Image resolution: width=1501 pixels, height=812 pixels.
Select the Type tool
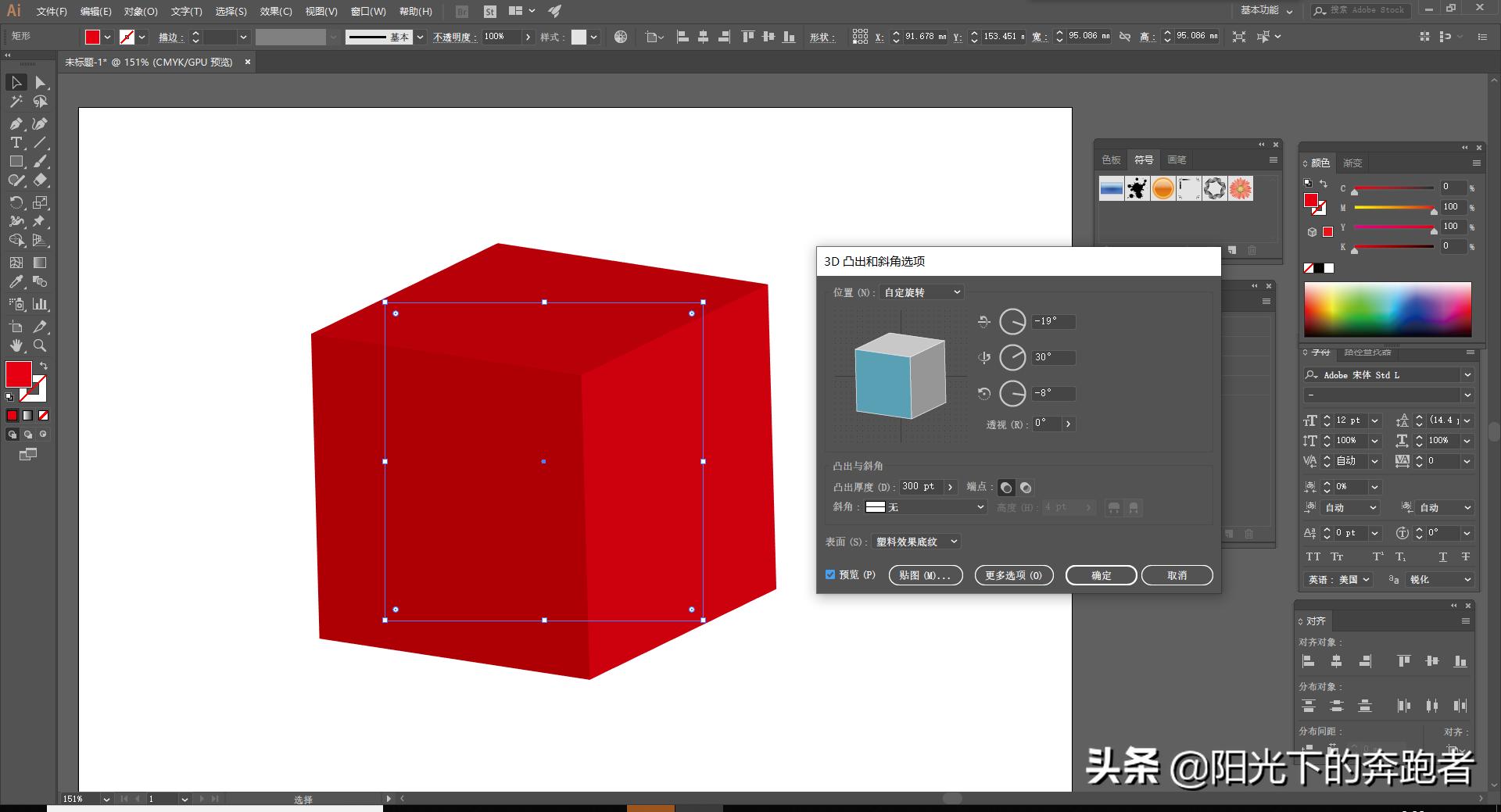(x=16, y=143)
